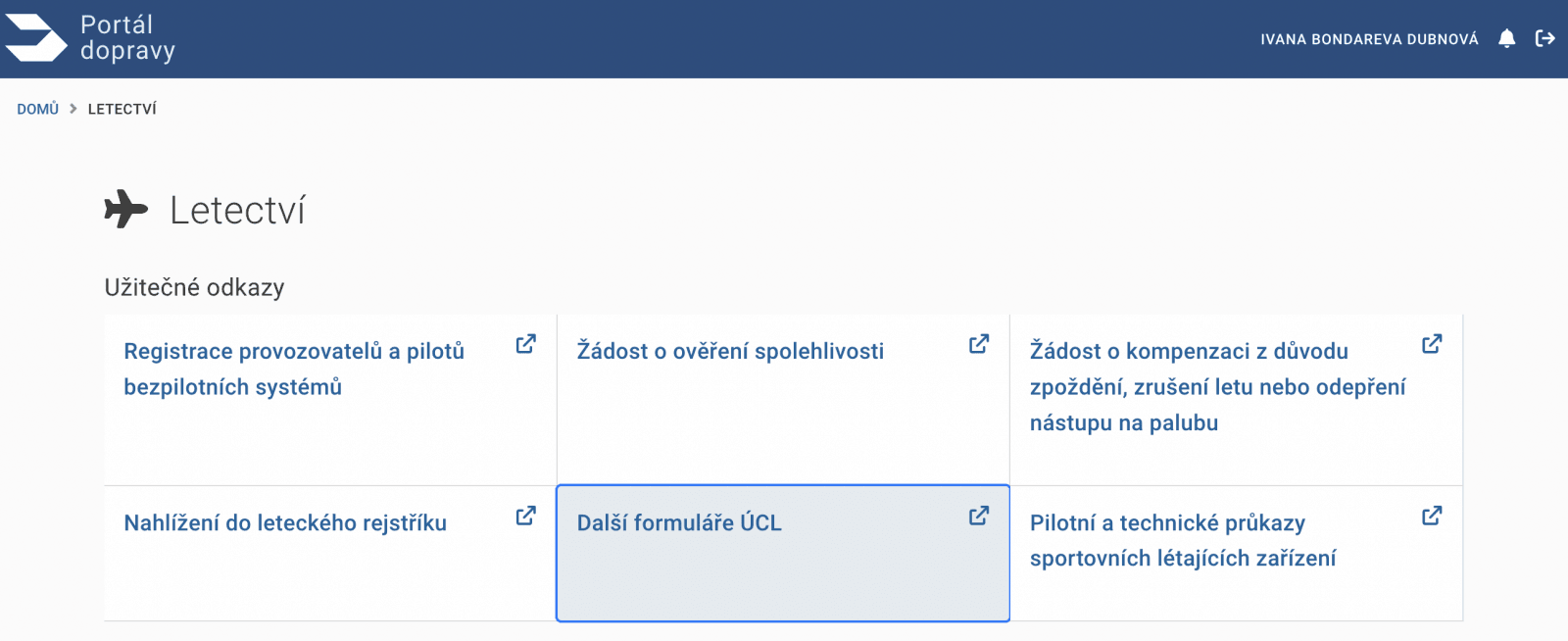Open the notifications bell icon
Image resolution: width=1568 pixels, height=641 pixels.
[1507, 38]
